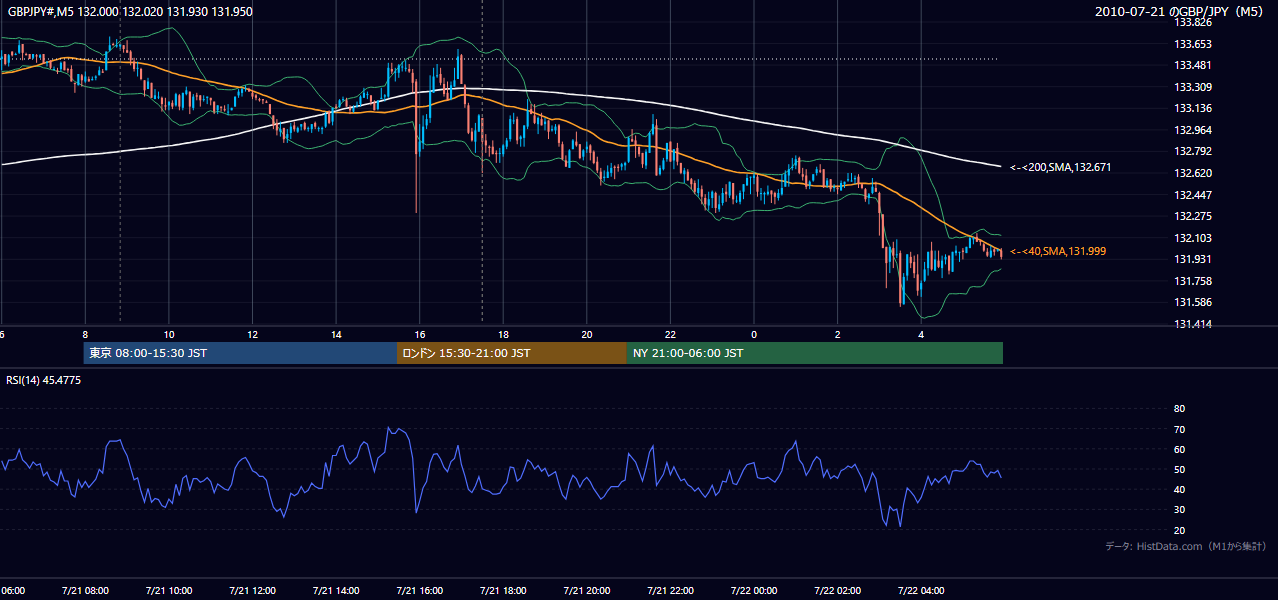The height and width of the screenshot is (600, 1278).
Task: Click the NY 21:00-06:00 JST session bar
Action: click(x=815, y=353)
